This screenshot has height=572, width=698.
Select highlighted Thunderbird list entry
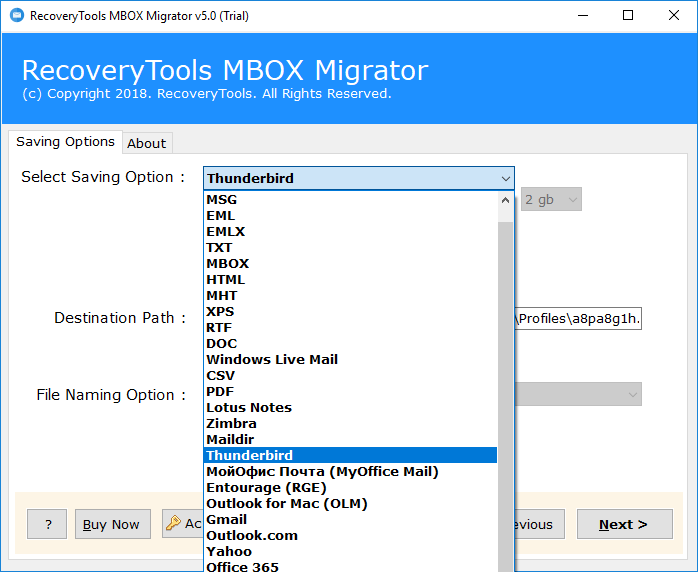tap(350, 455)
